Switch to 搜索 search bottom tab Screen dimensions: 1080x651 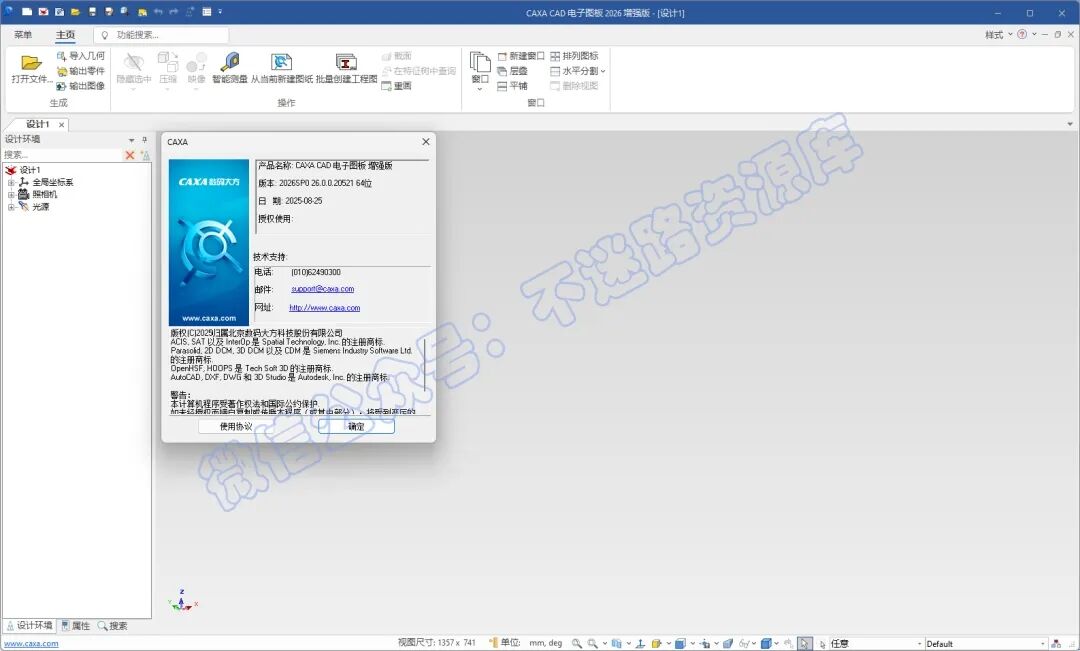coord(112,626)
